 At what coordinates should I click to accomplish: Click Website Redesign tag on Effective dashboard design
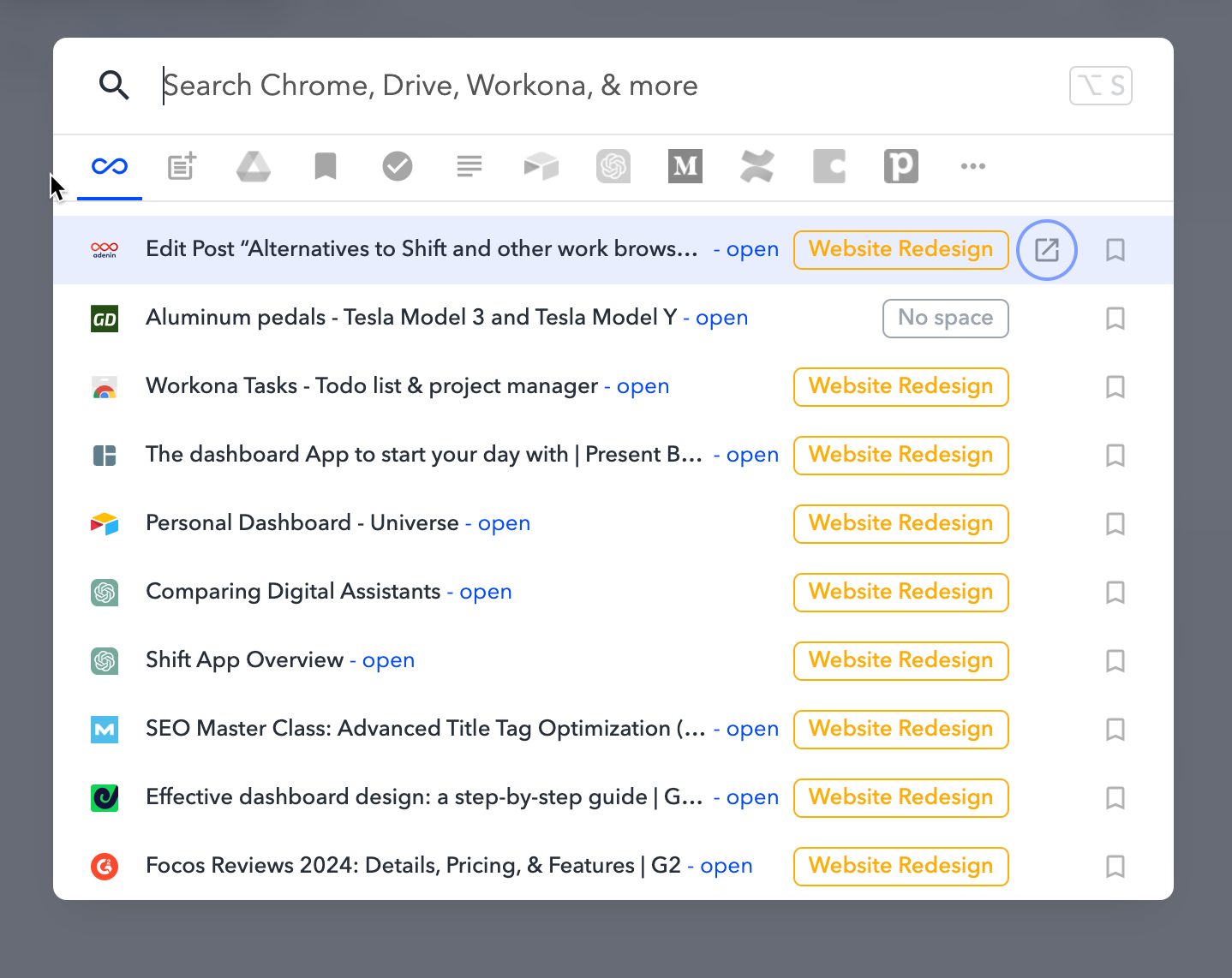901,798
